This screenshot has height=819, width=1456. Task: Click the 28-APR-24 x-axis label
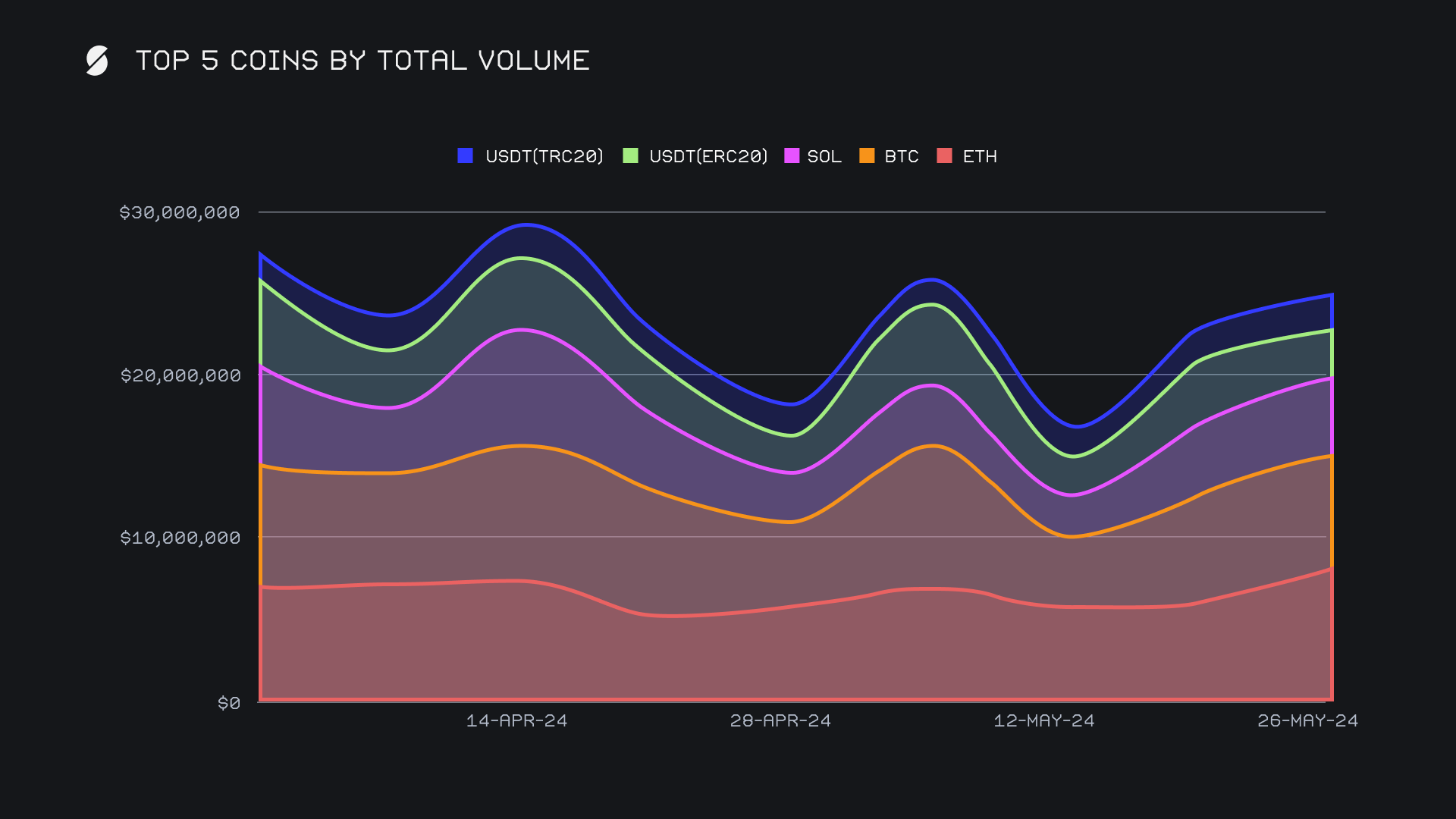pyautogui.click(x=780, y=720)
